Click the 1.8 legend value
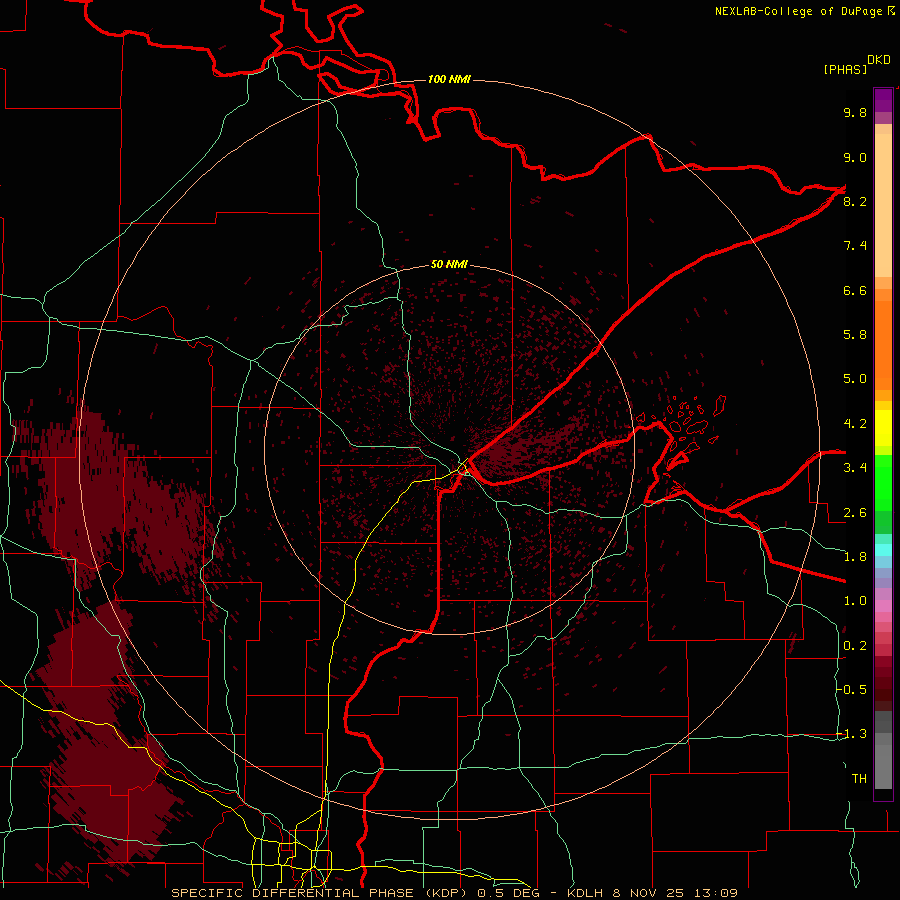Image resolution: width=900 pixels, height=900 pixels. (x=855, y=557)
